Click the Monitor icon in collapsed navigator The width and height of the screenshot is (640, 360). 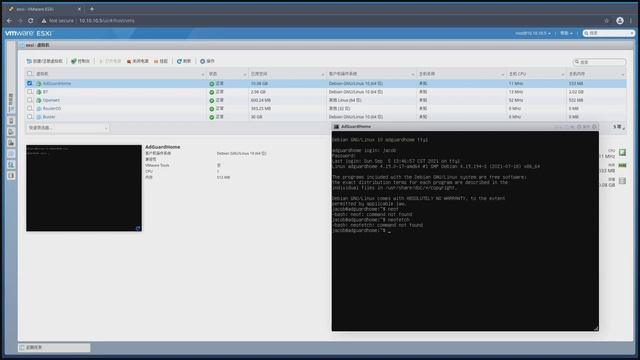pos(11,143)
